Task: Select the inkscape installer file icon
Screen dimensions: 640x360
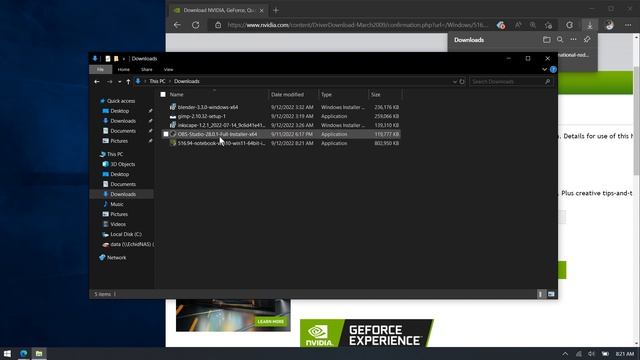Action: coord(173,125)
